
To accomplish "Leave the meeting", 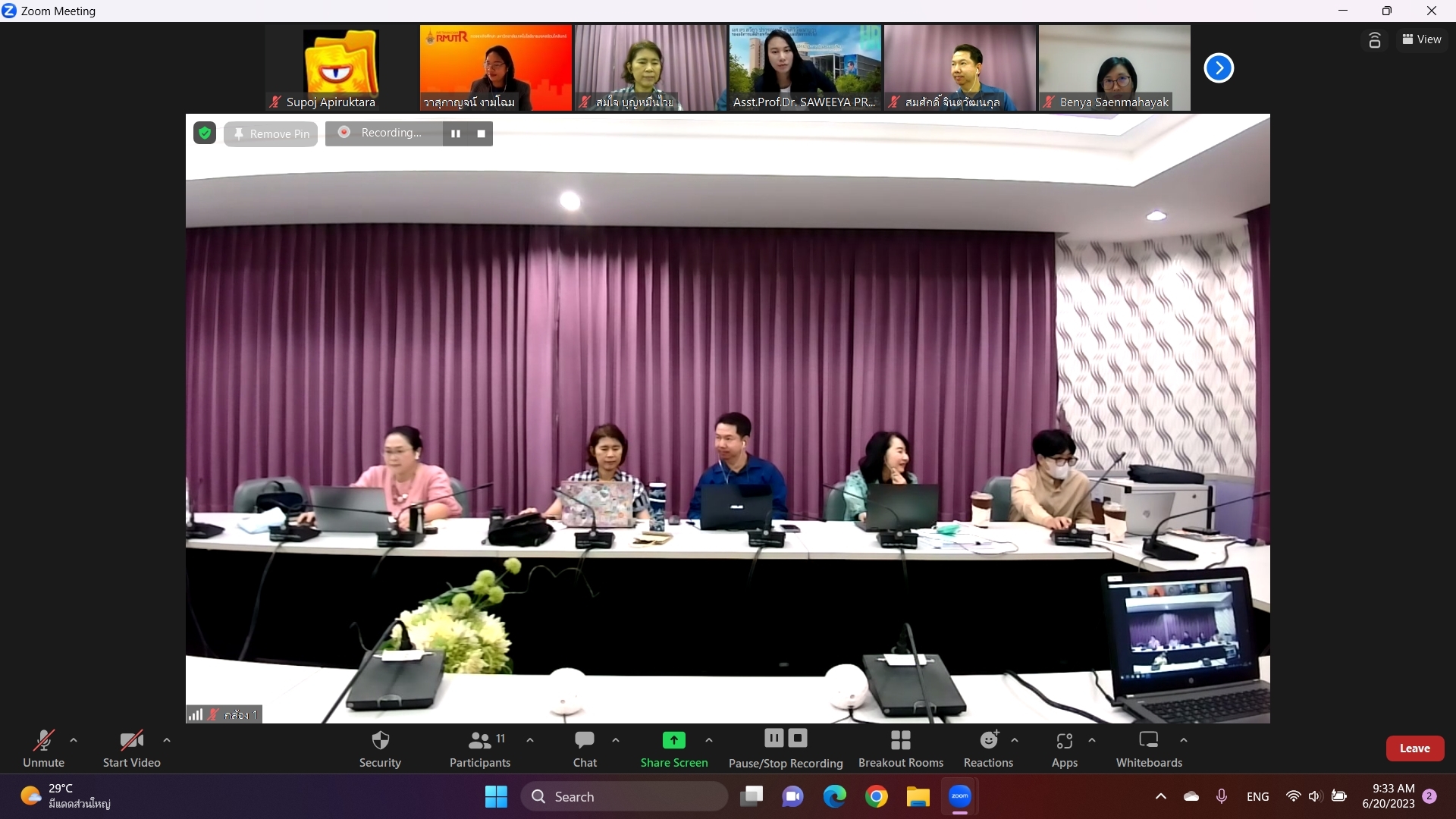I will [1415, 748].
